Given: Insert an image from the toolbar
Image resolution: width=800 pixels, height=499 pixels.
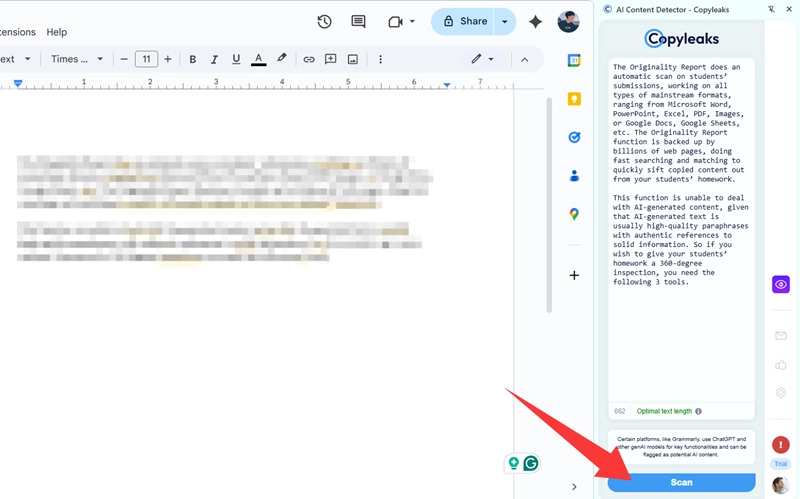Looking at the screenshot, I should click(353, 59).
